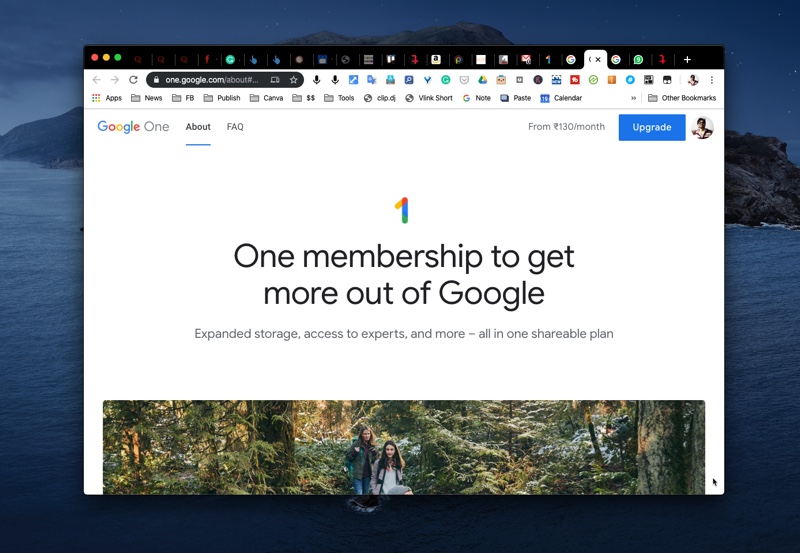Expand the Canva bookmarks folder

tap(266, 98)
